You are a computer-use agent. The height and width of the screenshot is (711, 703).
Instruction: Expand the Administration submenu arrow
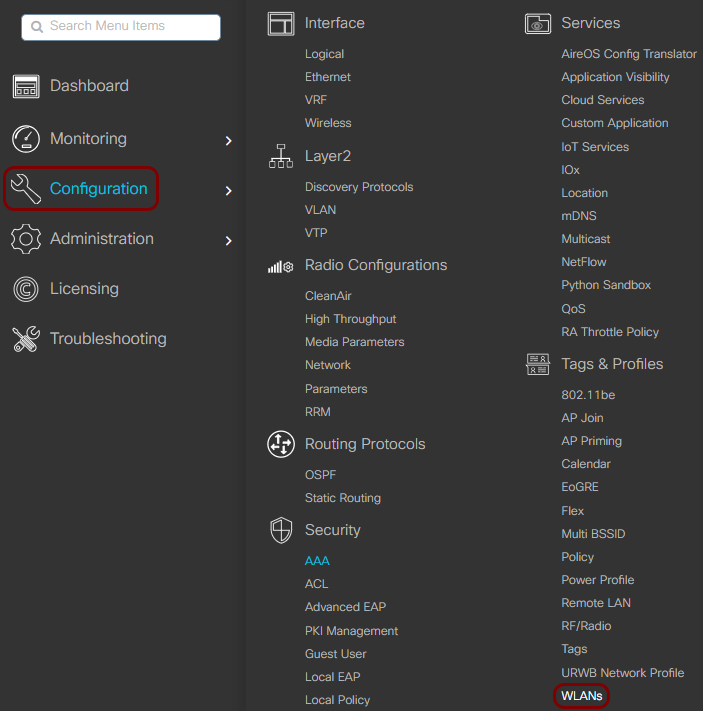[229, 241]
